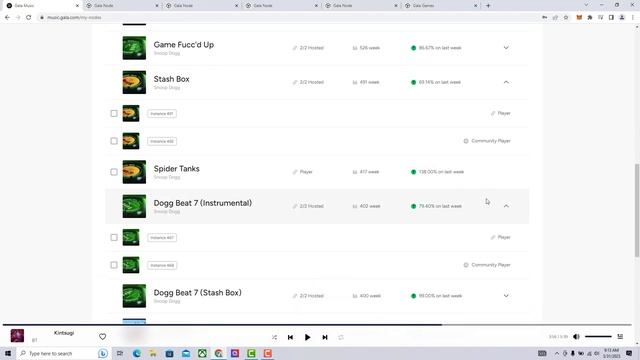Open the Chrome tab search dropdown

pos(586,5)
